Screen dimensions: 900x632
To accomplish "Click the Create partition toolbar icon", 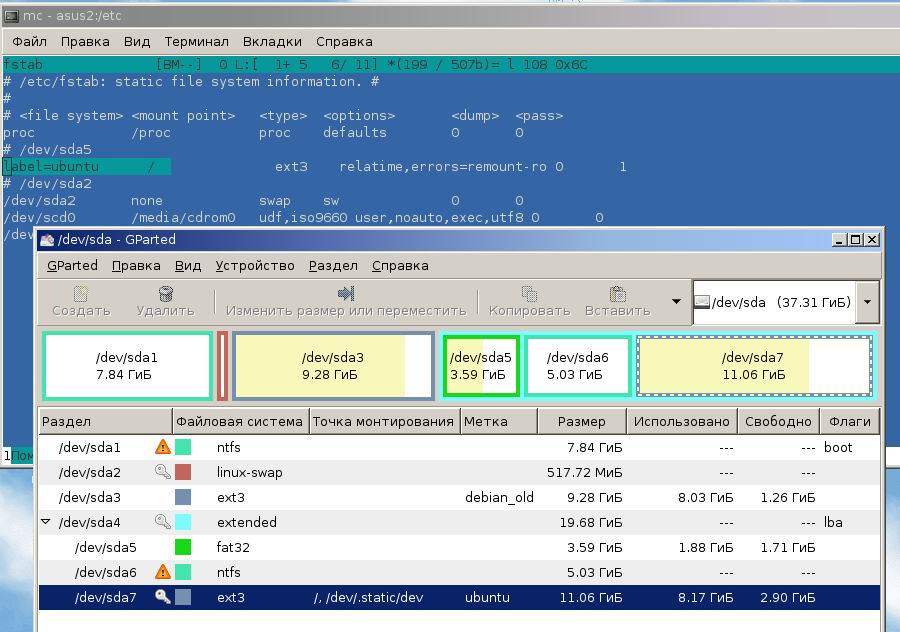I will click(81, 294).
